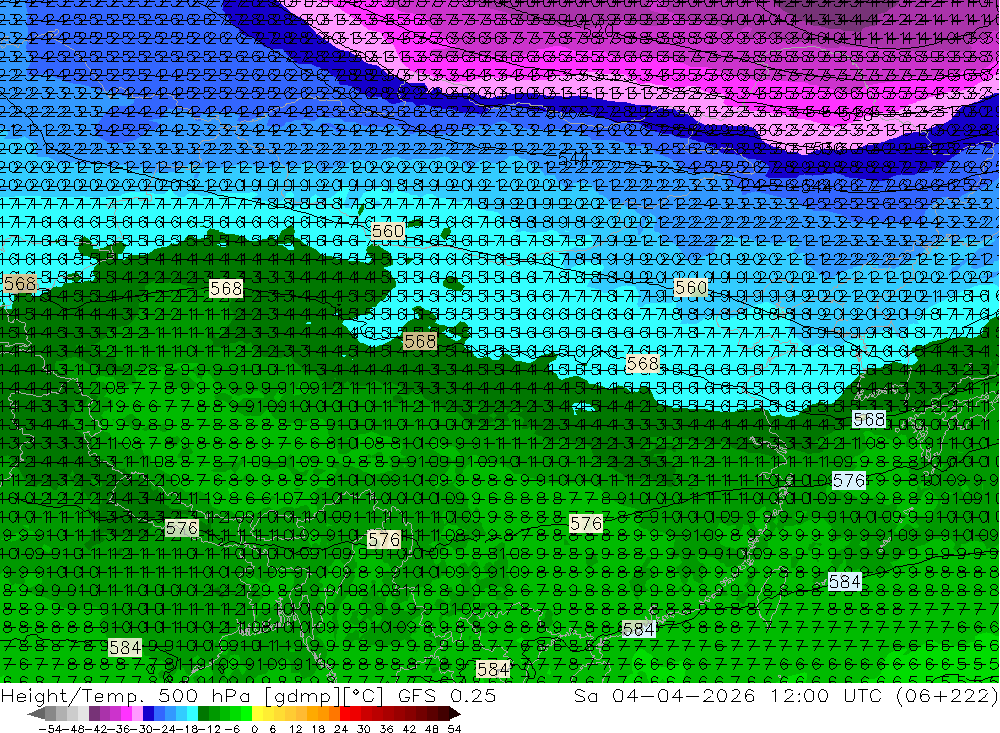The image size is (1000, 733).
Task: Click the '(06+222)' forecast run text
Action: click(x=946, y=696)
